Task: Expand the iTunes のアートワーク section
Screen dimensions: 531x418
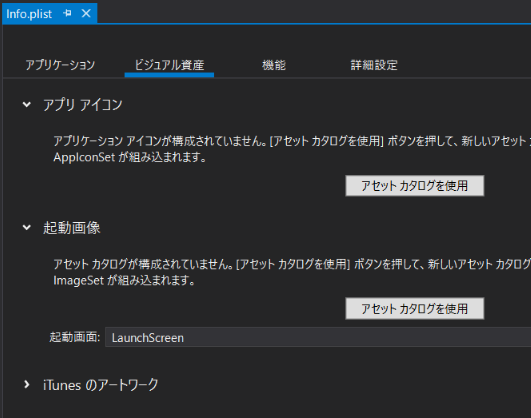Action: pos(27,384)
